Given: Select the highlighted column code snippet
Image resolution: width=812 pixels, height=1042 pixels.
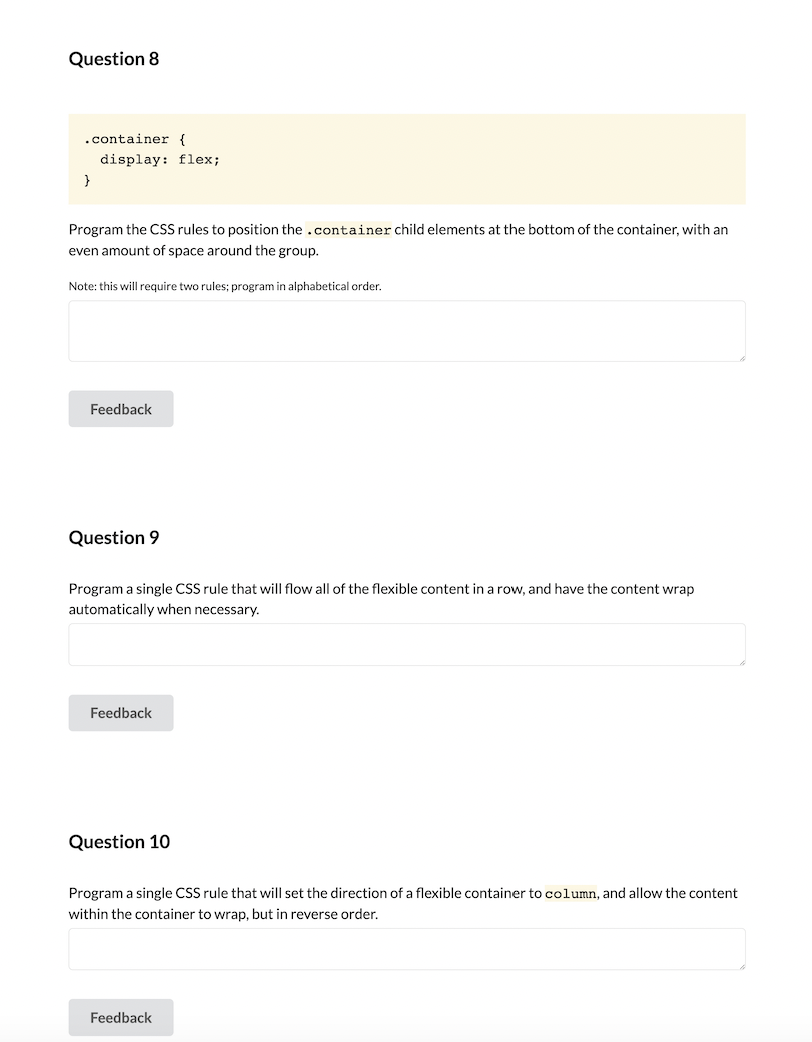Looking at the screenshot, I should pyautogui.click(x=570, y=893).
